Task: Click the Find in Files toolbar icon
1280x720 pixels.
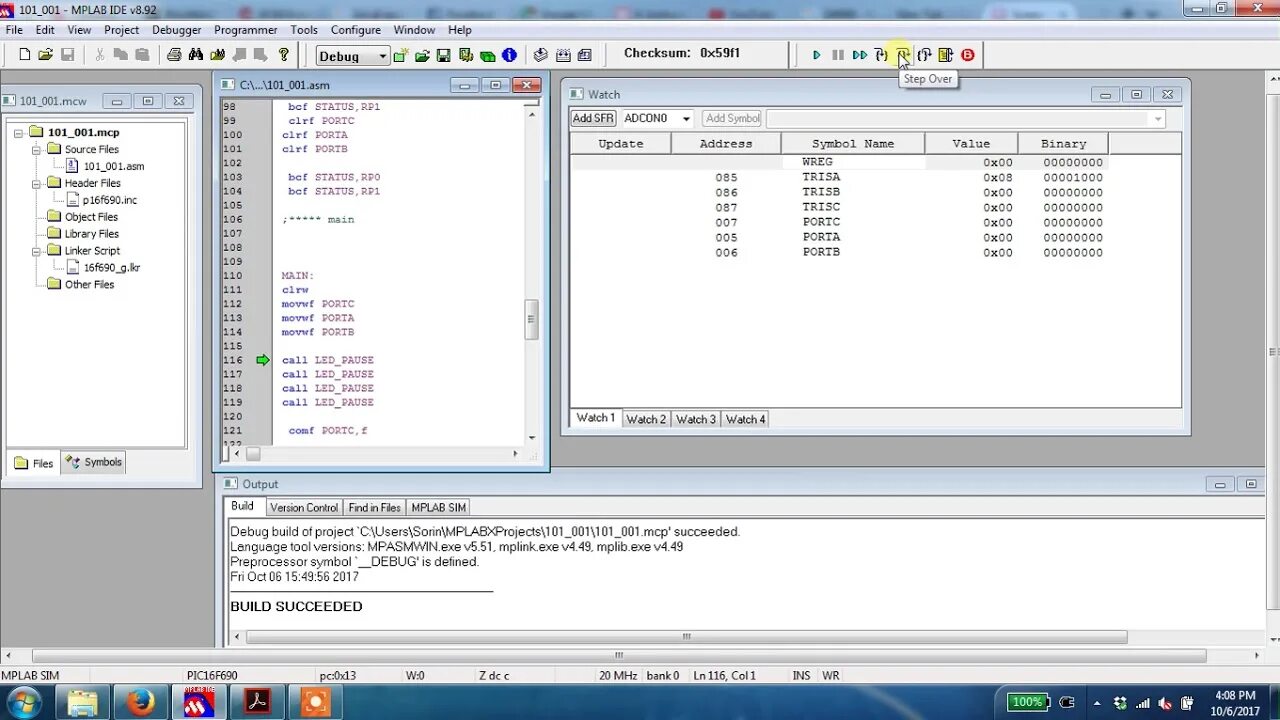Action: [217, 55]
